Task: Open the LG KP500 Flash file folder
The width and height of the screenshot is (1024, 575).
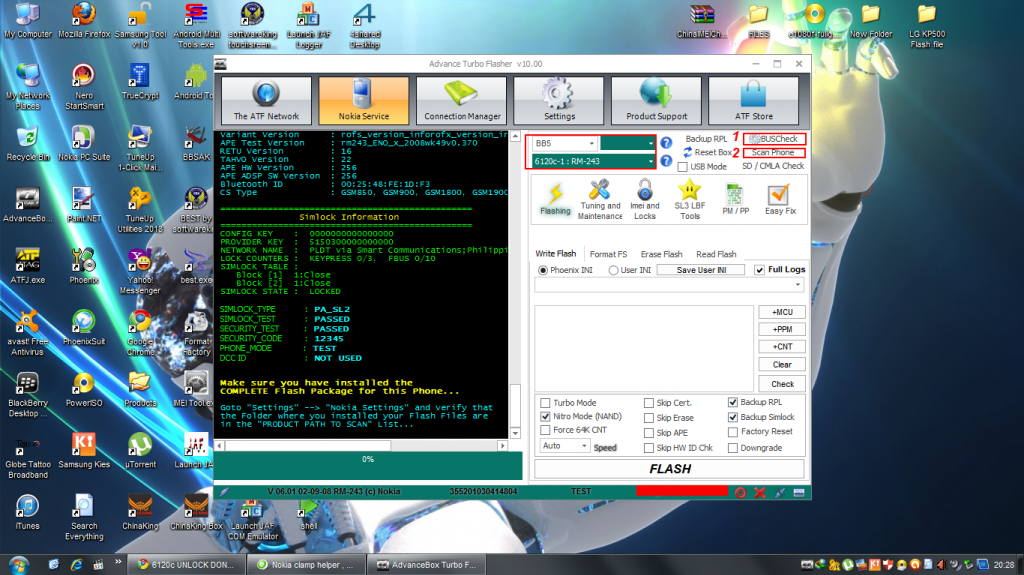Action: tap(927, 26)
